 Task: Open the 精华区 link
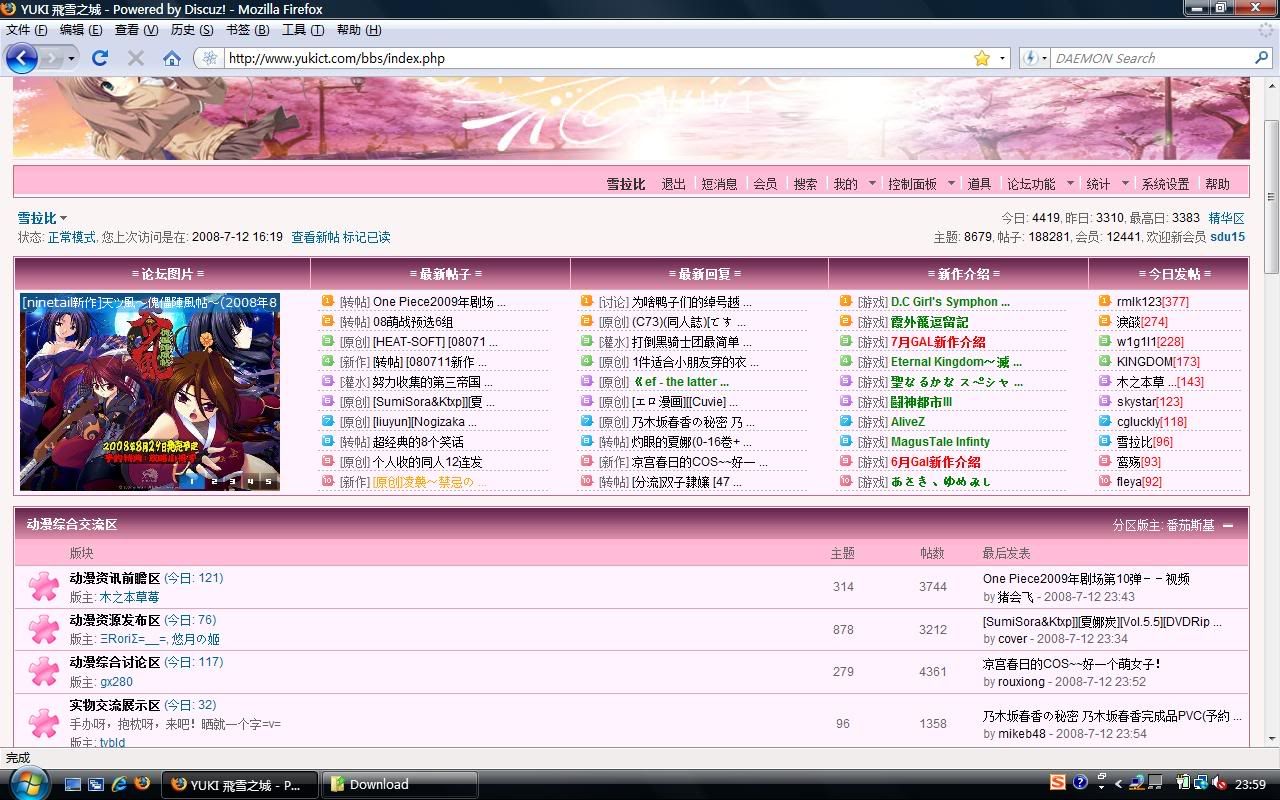(1227, 218)
